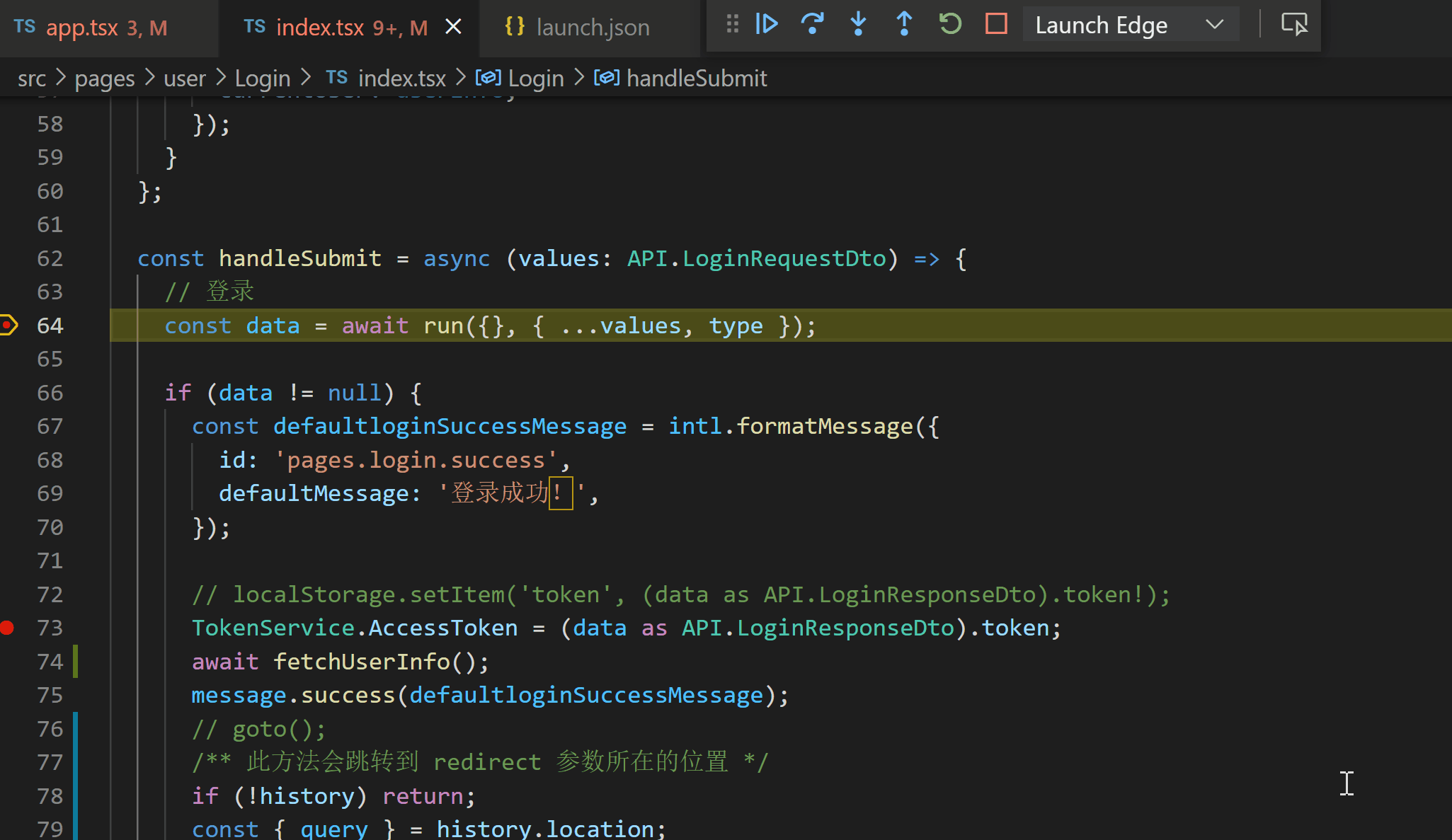Switch to the launch.json tab
This screenshot has height=840, width=1452.
coord(593,27)
